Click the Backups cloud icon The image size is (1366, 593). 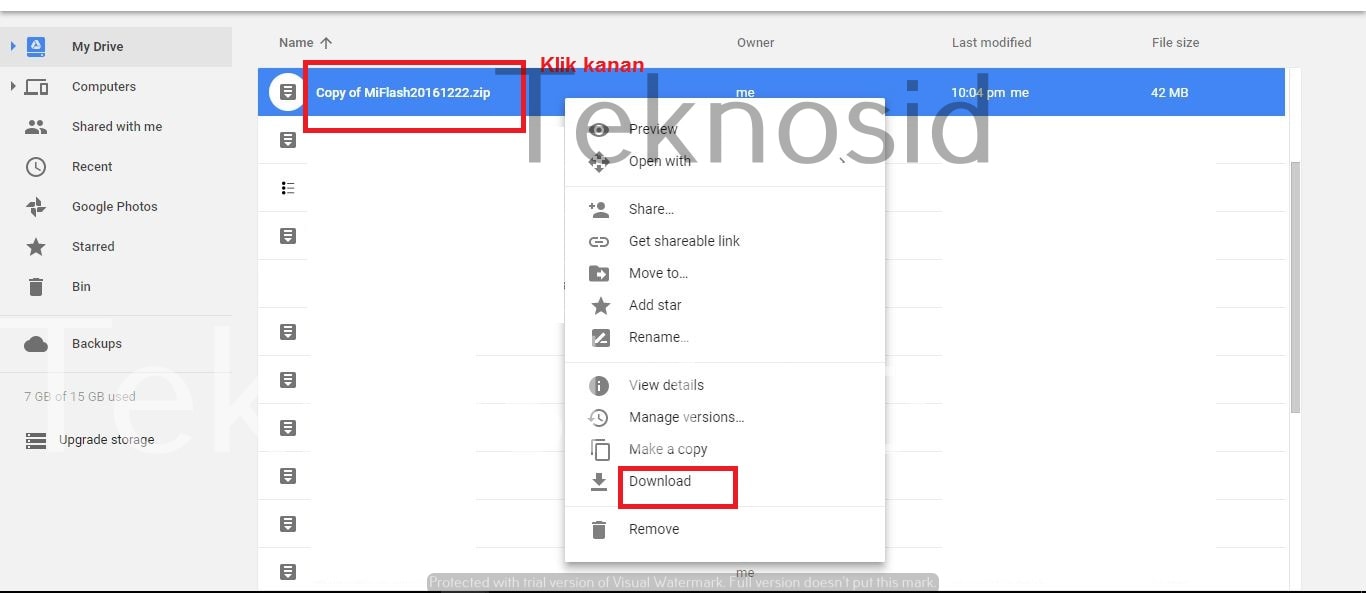point(36,344)
